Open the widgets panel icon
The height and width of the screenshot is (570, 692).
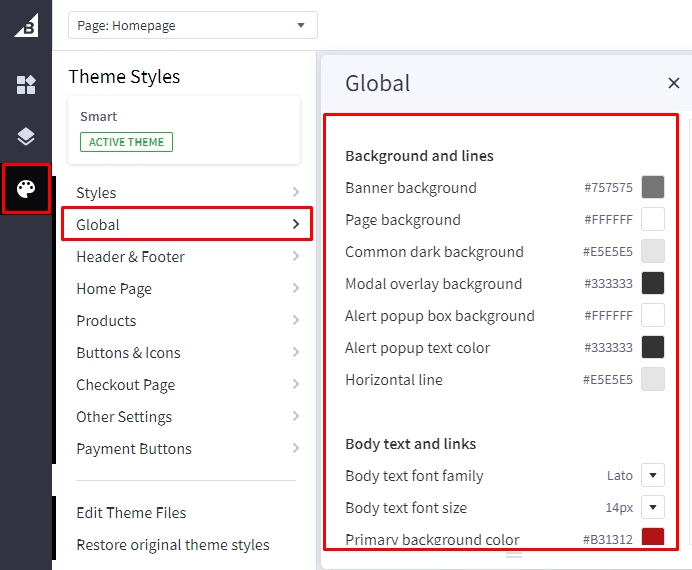click(x=26, y=85)
